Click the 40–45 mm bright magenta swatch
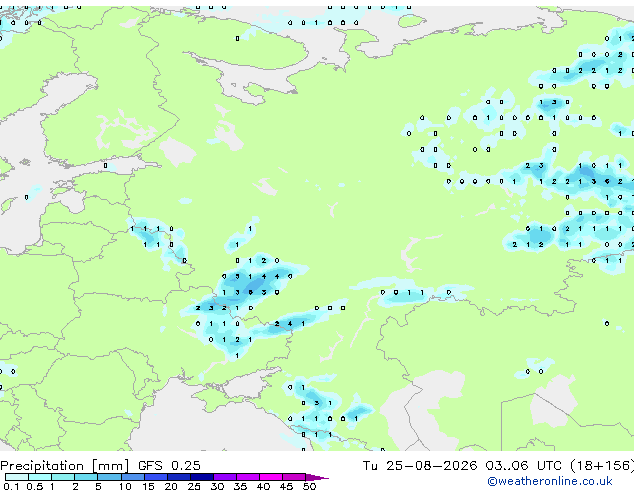The width and height of the screenshot is (634, 490). pyautogui.click(x=270, y=477)
